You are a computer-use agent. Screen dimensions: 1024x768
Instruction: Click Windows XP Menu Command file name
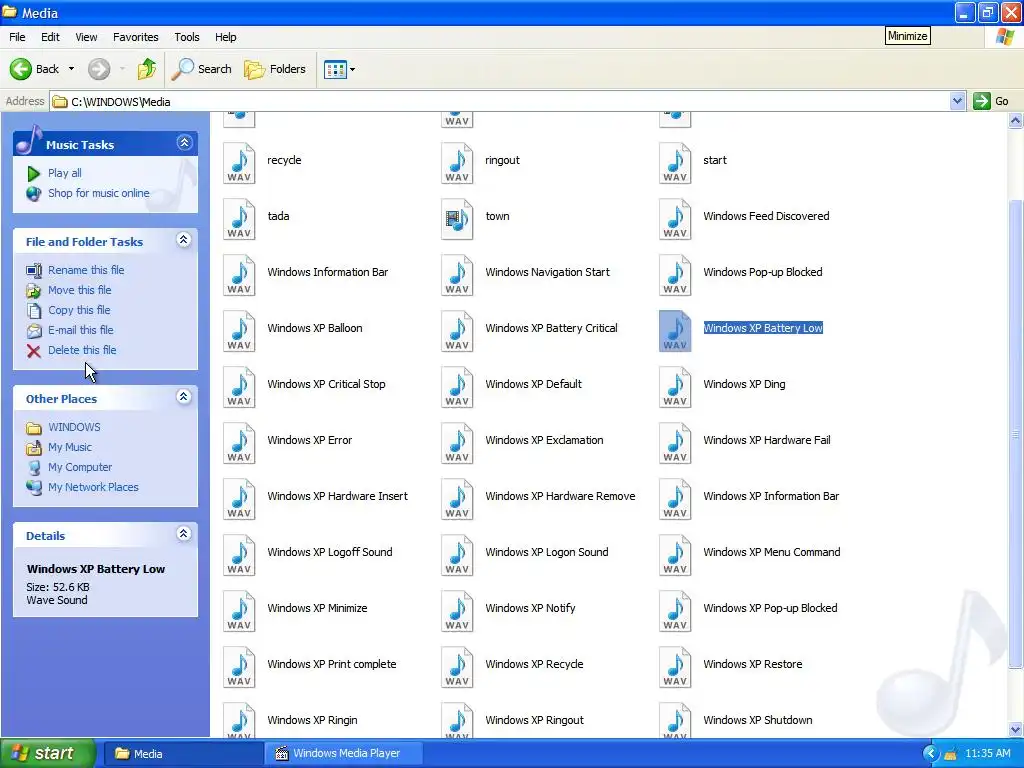(x=772, y=552)
